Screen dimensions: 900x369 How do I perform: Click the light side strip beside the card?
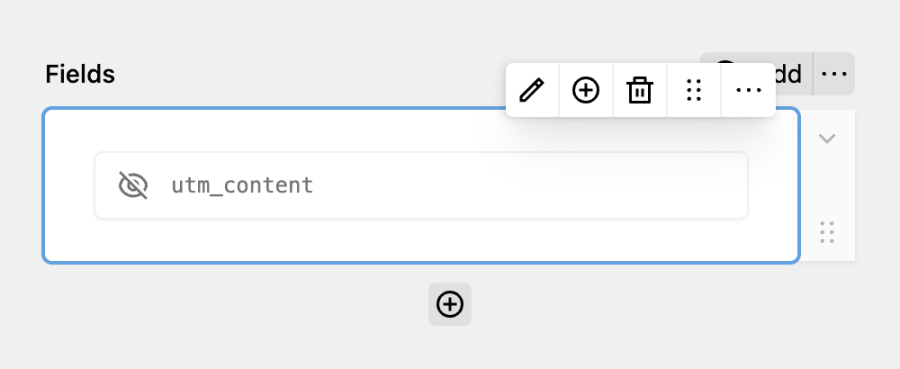[828, 184]
